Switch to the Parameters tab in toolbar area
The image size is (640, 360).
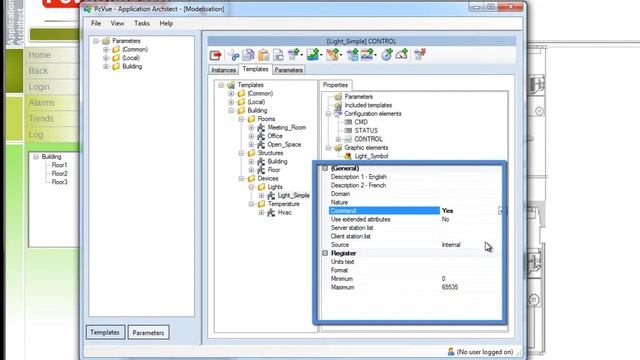click(289, 70)
